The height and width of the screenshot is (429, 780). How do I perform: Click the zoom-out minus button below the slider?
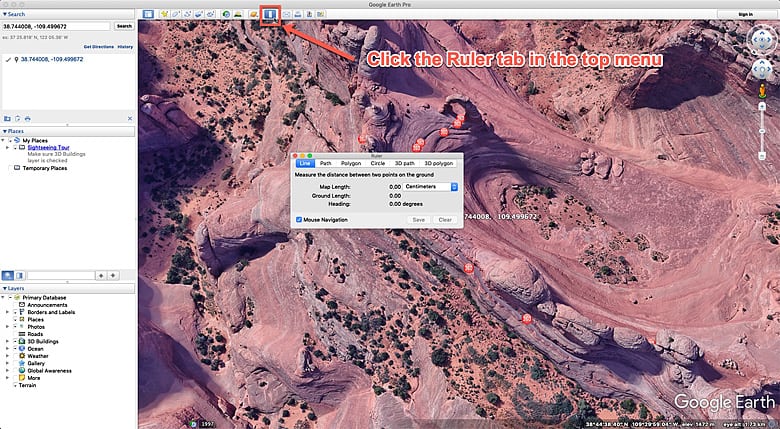[x=762, y=156]
